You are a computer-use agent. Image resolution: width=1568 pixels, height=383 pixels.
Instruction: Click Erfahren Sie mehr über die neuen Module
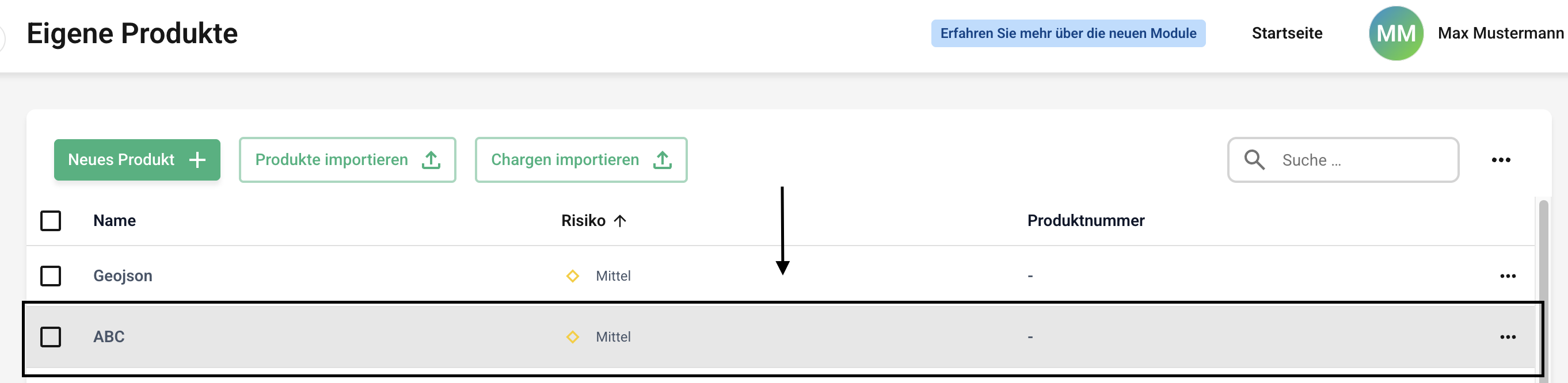pyautogui.click(x=1068, y=33)
